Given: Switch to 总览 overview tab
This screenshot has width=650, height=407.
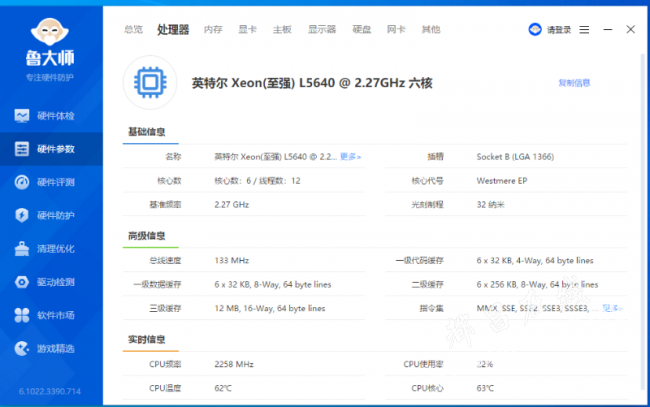Looking at the screenshot, I should [x=133, y=29].
